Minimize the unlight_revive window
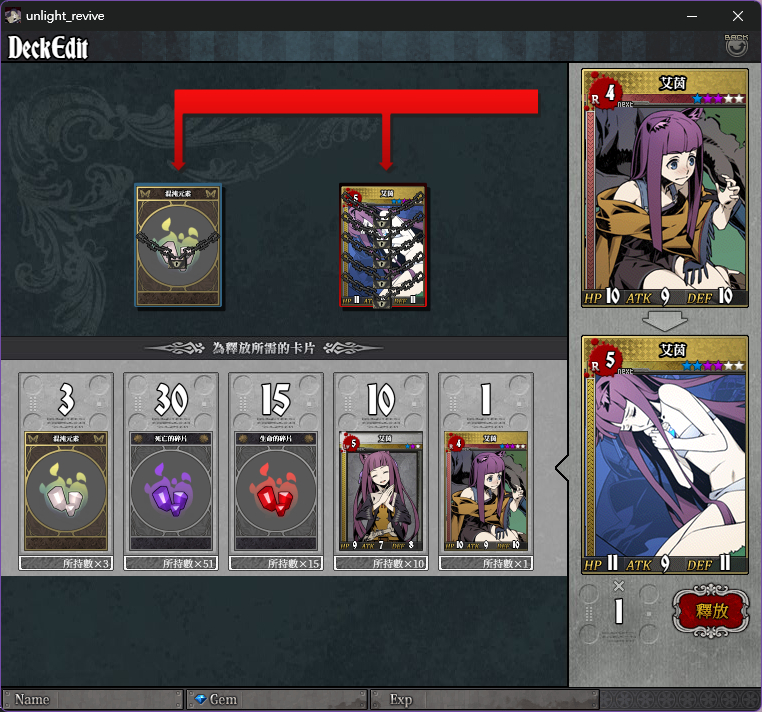762x712 pixels. [x=692, y=16]
